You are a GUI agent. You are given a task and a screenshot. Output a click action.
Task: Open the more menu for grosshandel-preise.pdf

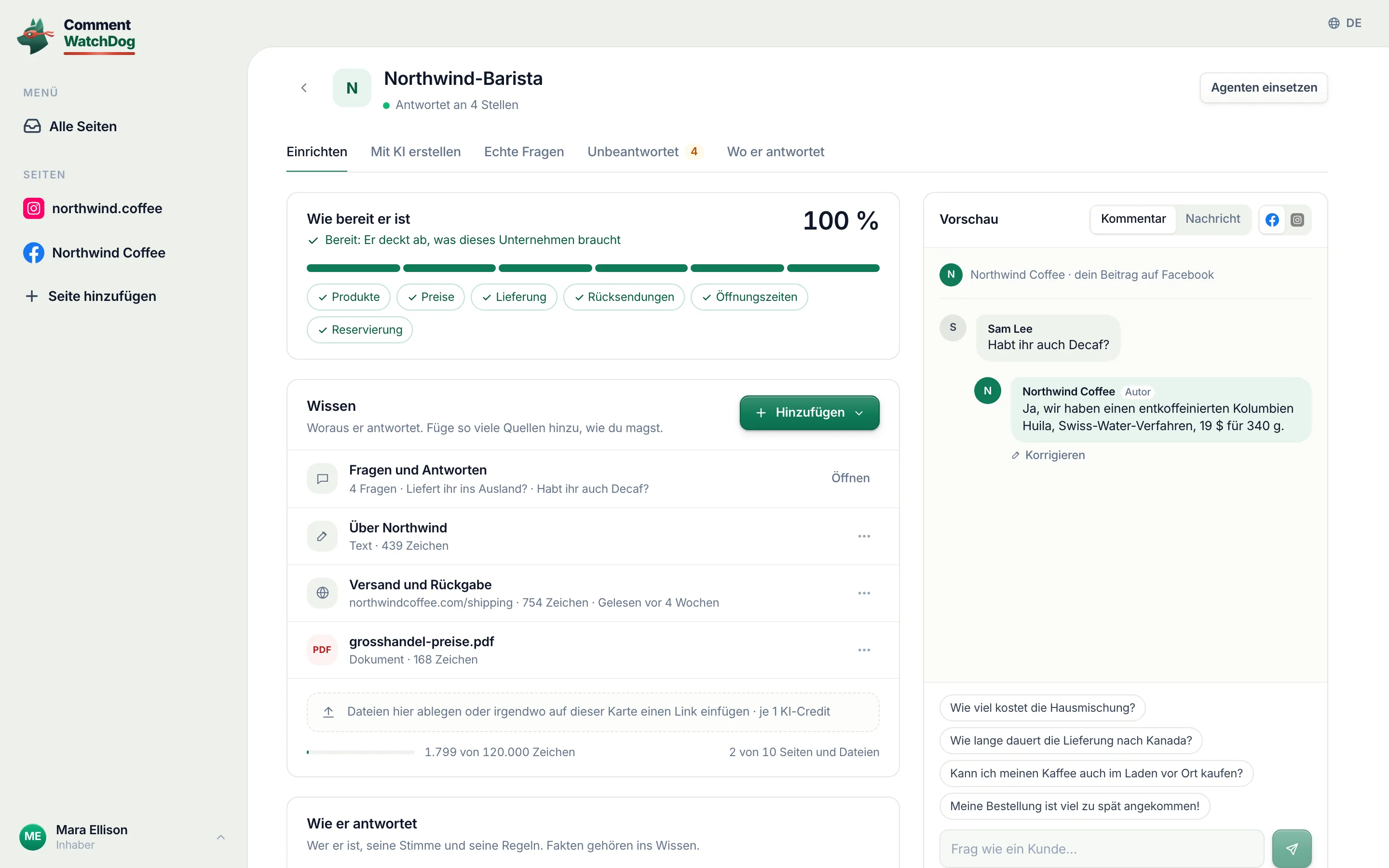click(x=864, y=650)
